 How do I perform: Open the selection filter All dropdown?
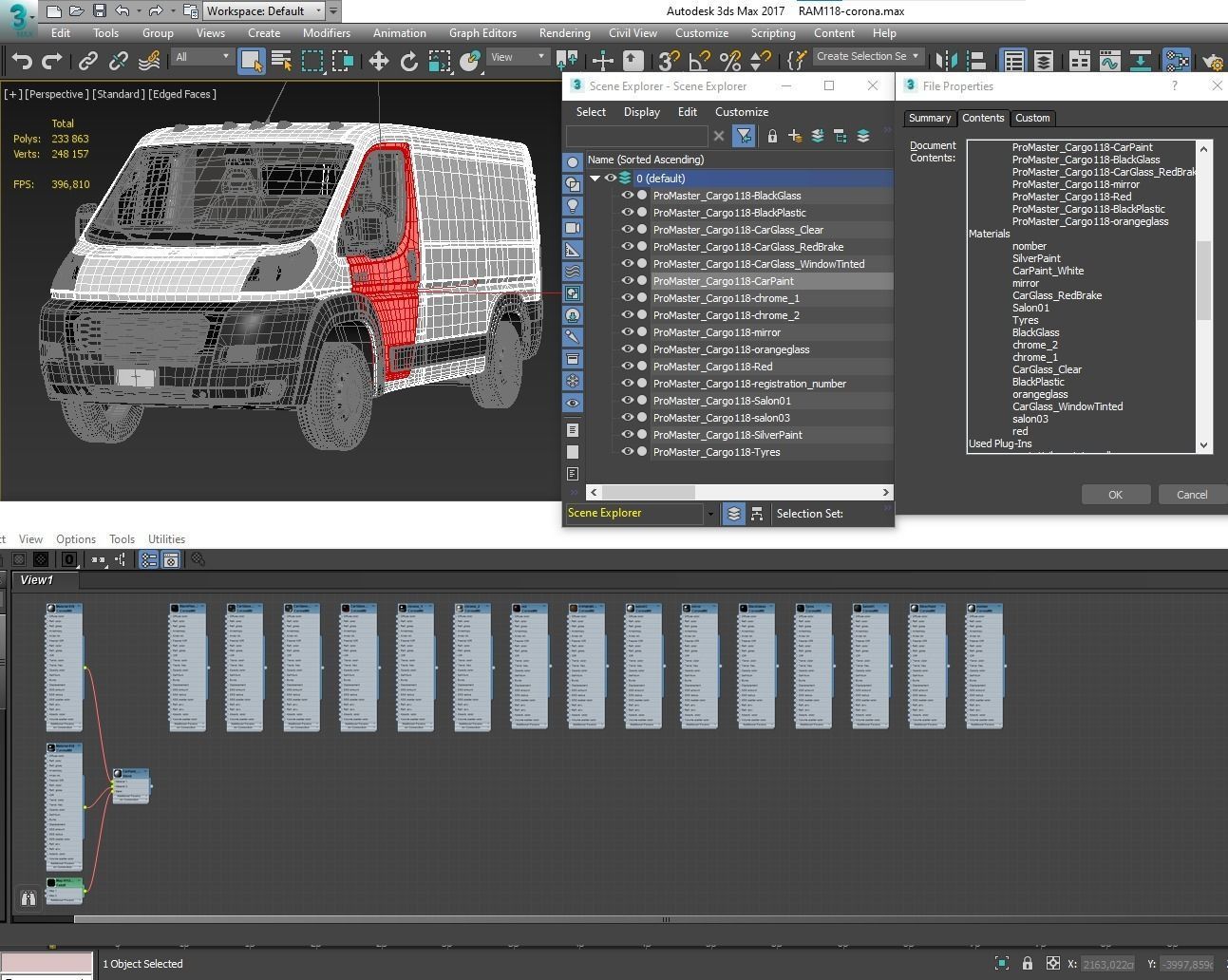pyautogui.click(x=202, y=57)
